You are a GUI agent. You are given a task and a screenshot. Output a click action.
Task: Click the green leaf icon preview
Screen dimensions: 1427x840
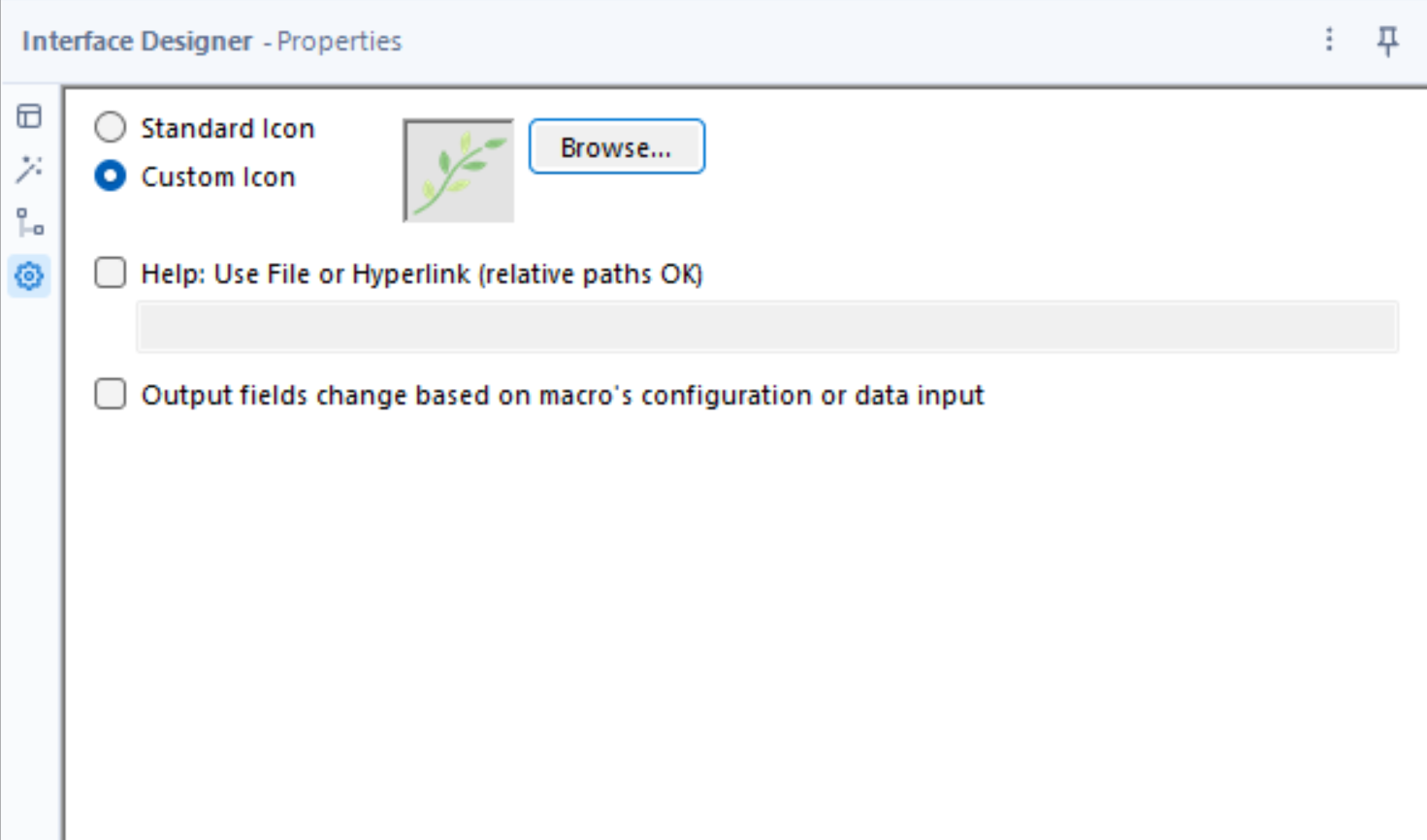click(x=459, y=171)
